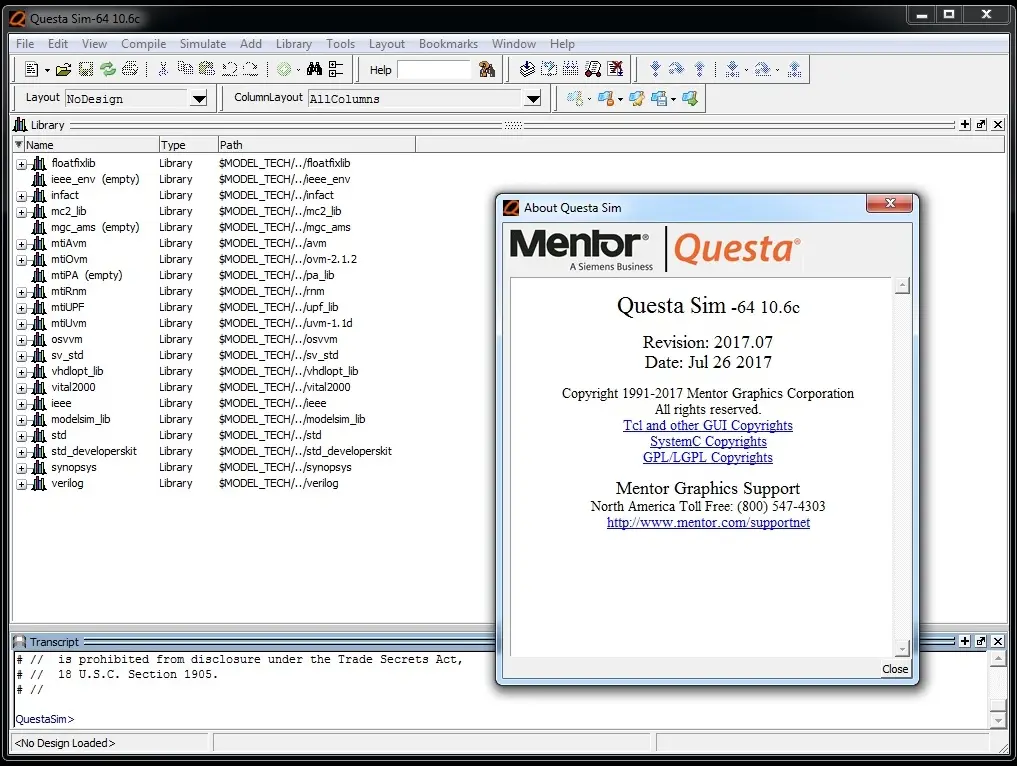Open the Library menu

click(294, 43)
